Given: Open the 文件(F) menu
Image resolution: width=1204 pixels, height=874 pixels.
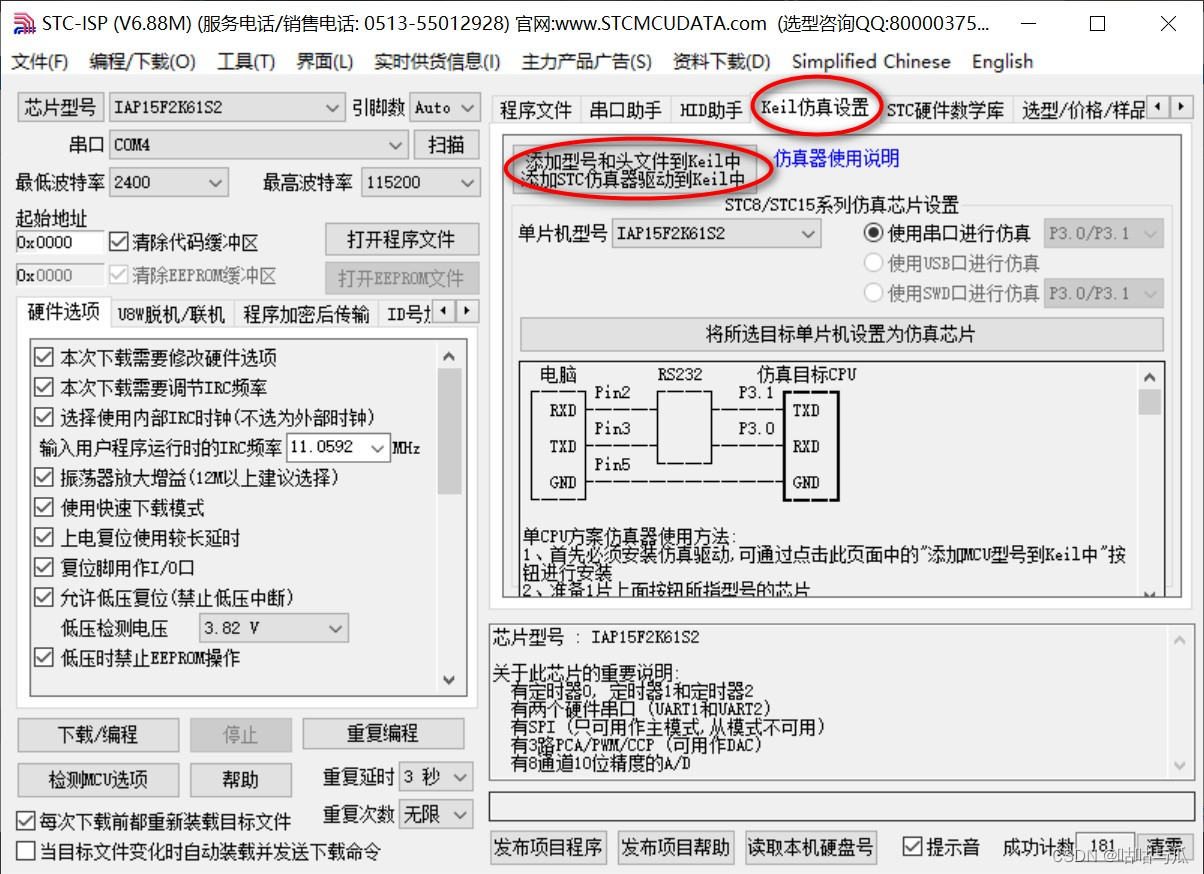Looking at the screenshot, I should click(40, 62).
